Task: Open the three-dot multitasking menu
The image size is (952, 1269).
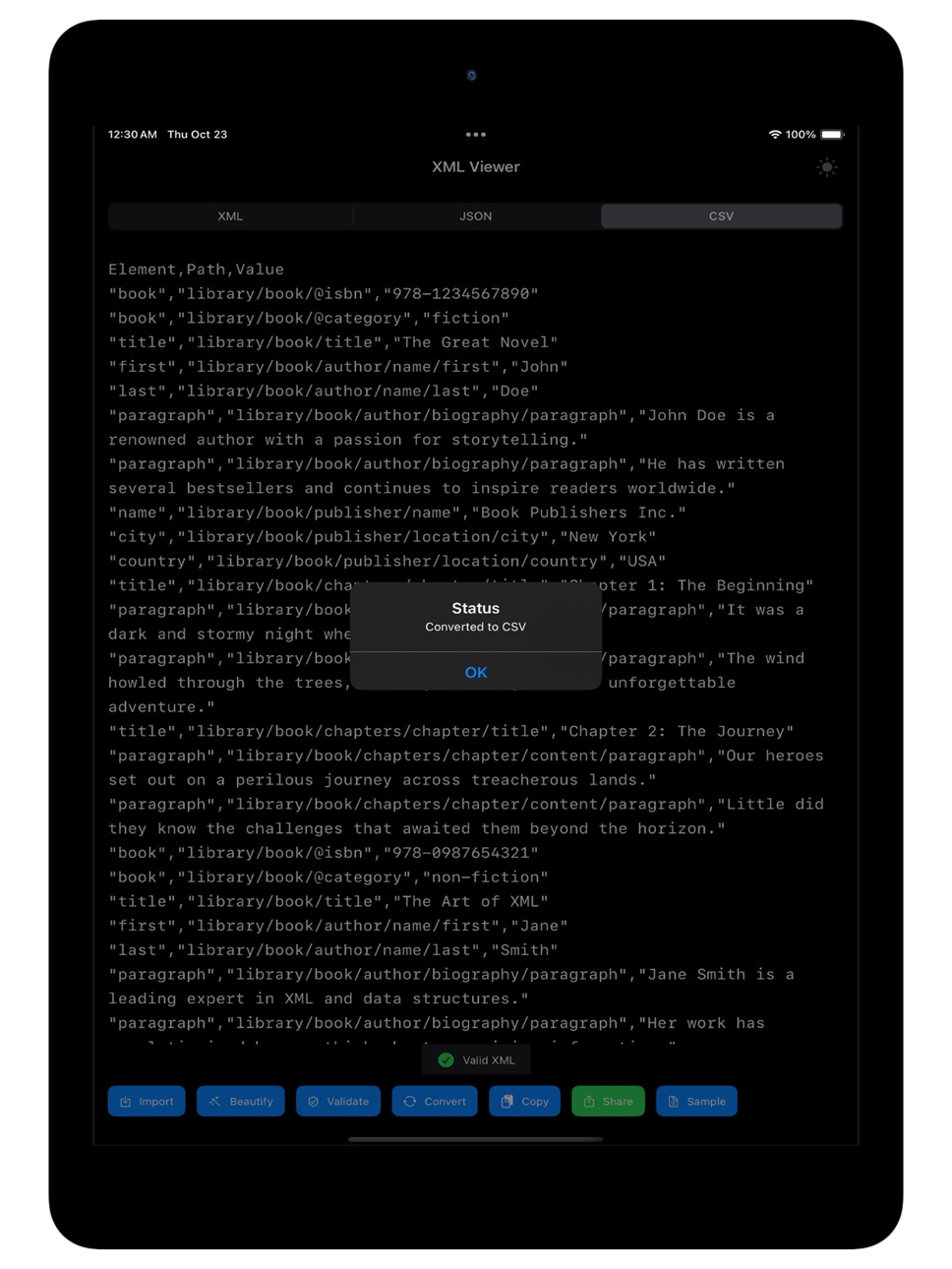Action: (476, 135)
